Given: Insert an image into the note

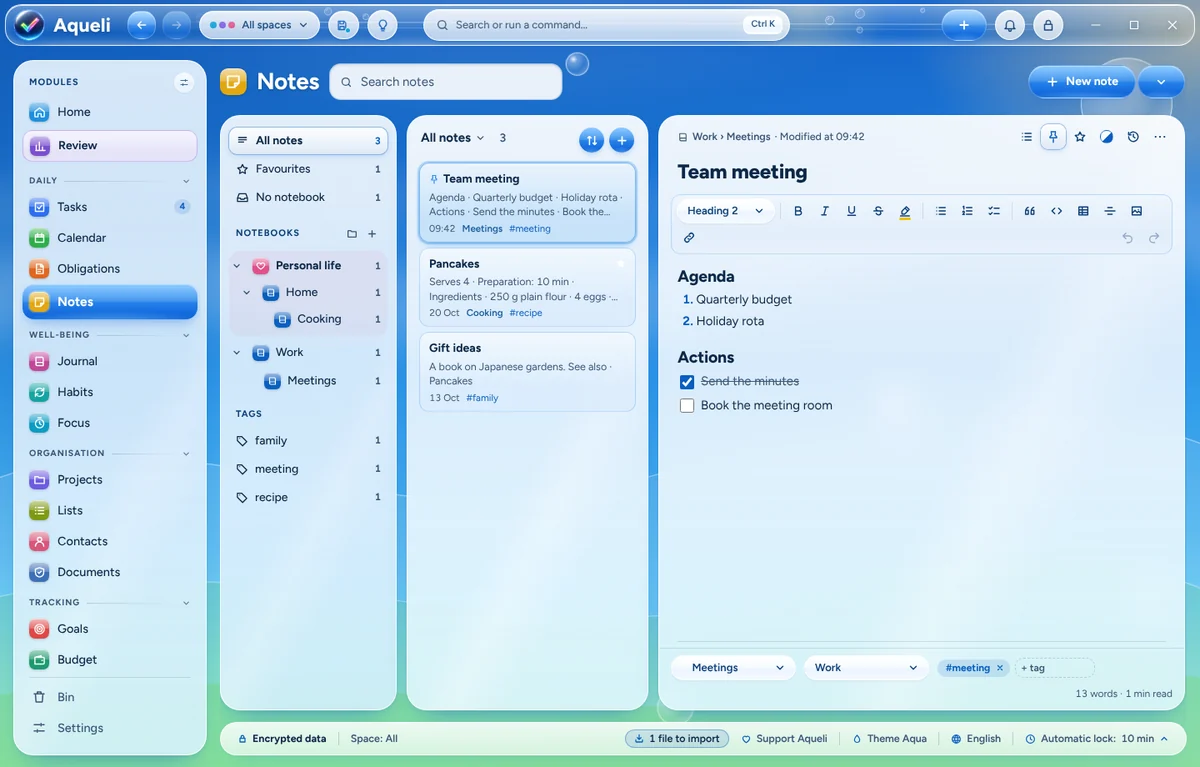Looking at the screenshot, I should point(1136,211).
